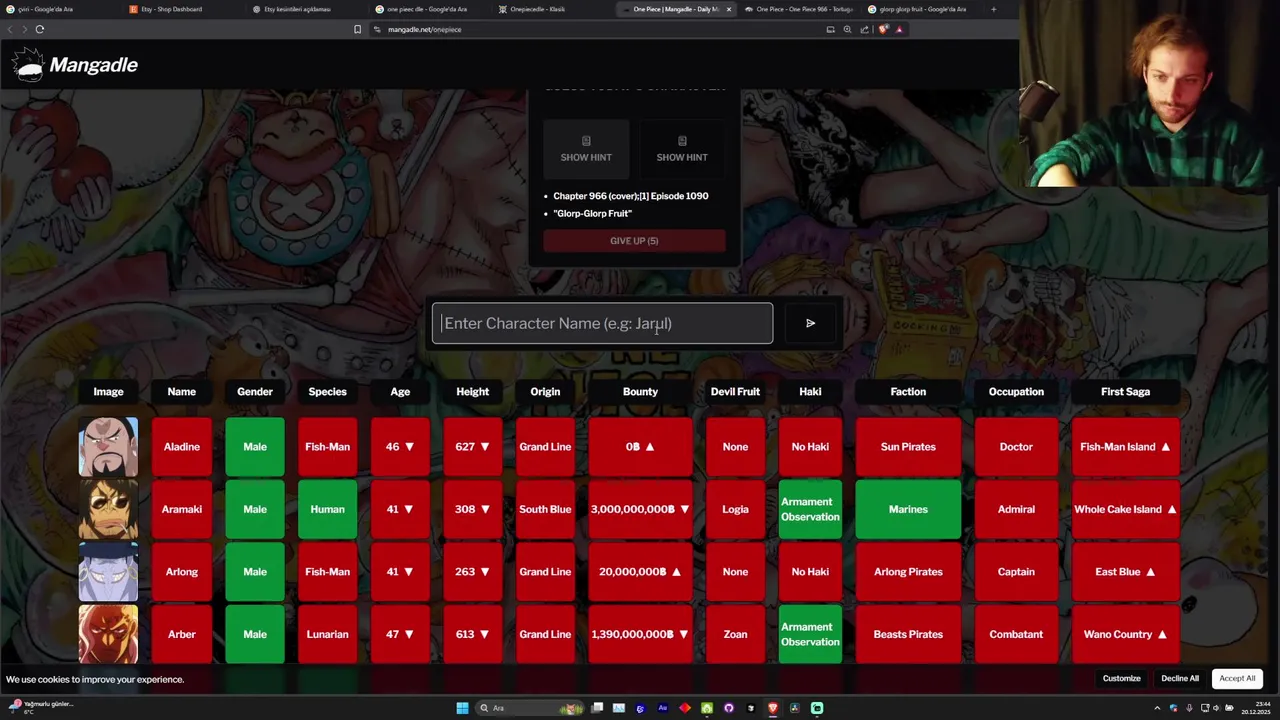The width and height of the screenshot is (1280, 720).
Task: Click the share icon in the address bar
Action: tap(864, 29)
